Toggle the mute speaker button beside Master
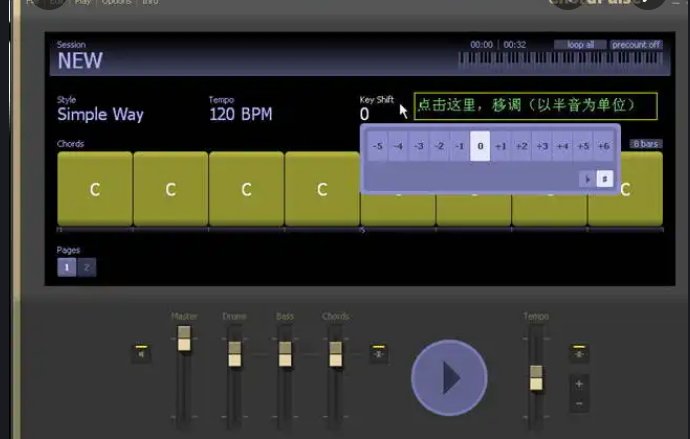 tap(141, 353)
